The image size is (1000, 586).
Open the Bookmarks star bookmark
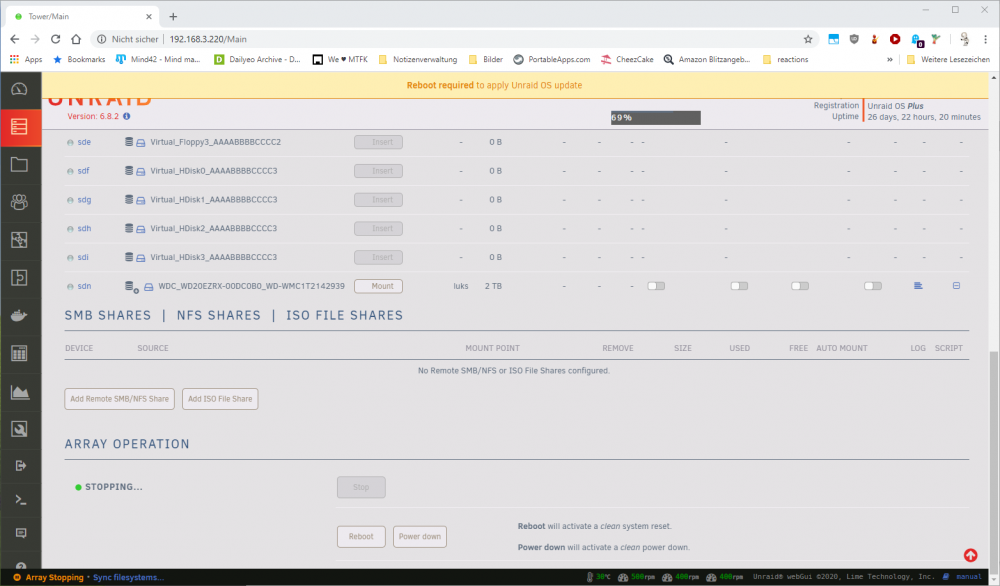(79, 59)
